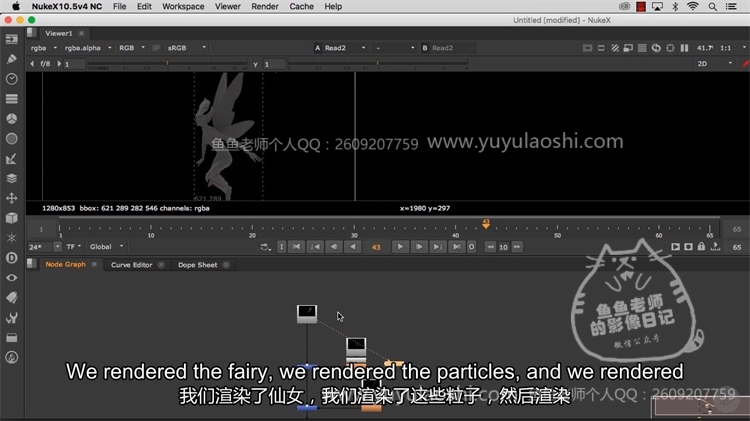Click the viewer gamma Y slider
The width and height of the screenshot is (750, 421).
coord(377,64)
